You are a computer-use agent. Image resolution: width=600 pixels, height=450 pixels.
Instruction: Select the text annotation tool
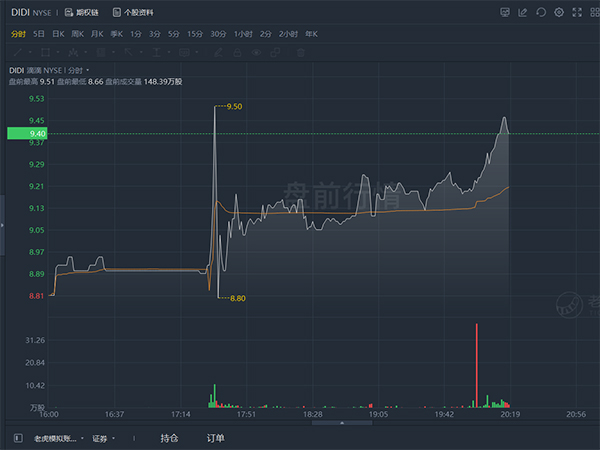coord(157,52)
